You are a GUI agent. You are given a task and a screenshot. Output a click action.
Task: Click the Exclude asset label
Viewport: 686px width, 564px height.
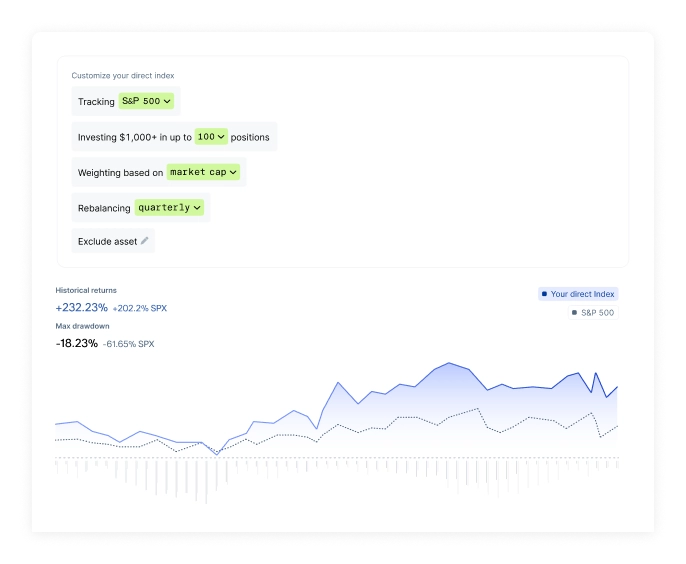[107, 241]
